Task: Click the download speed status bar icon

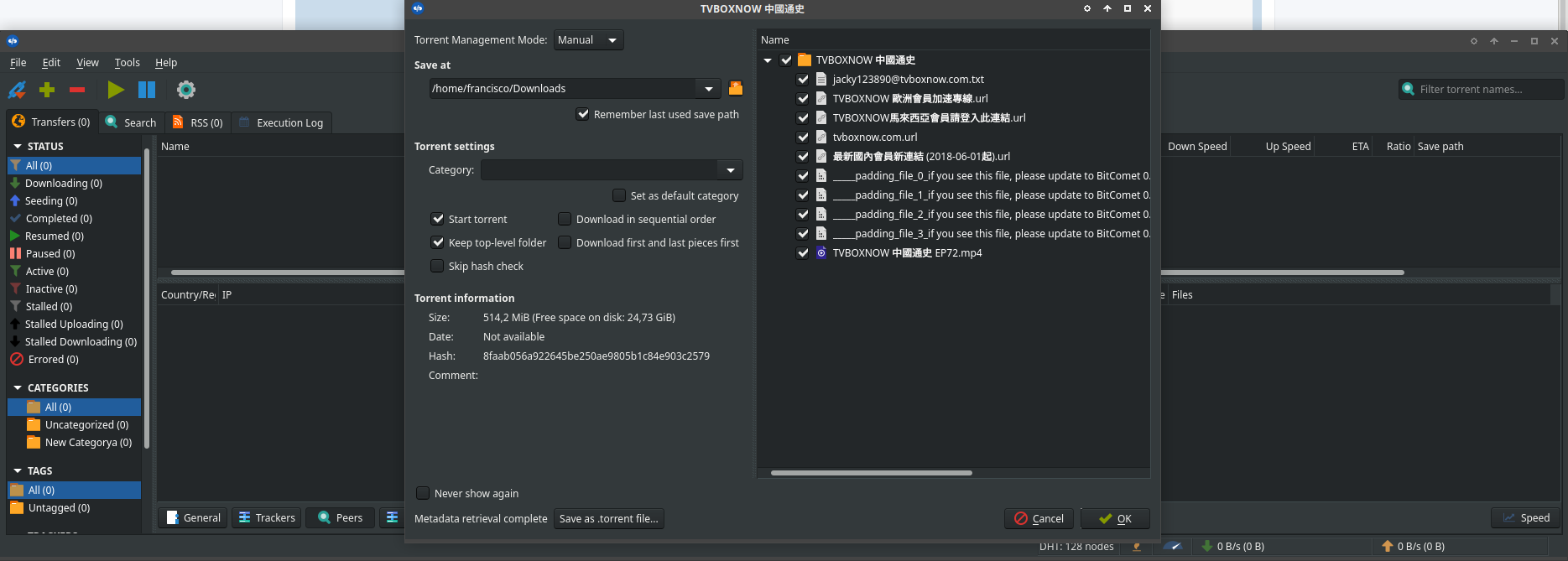Action: [x=1207, y=546]
